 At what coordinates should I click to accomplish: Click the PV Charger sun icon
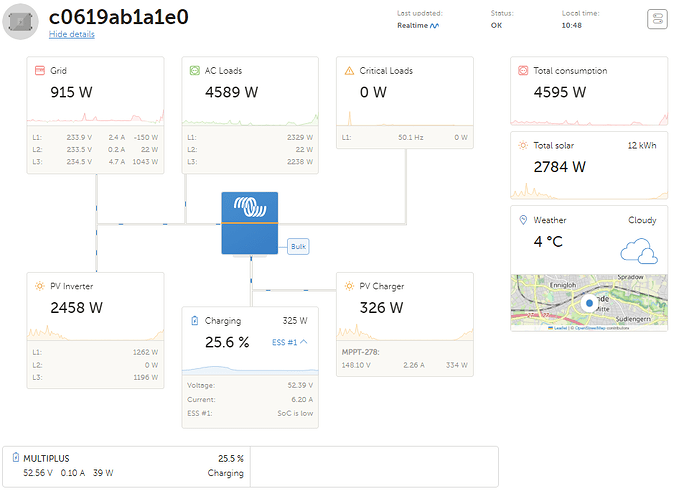tap(349, 286)
